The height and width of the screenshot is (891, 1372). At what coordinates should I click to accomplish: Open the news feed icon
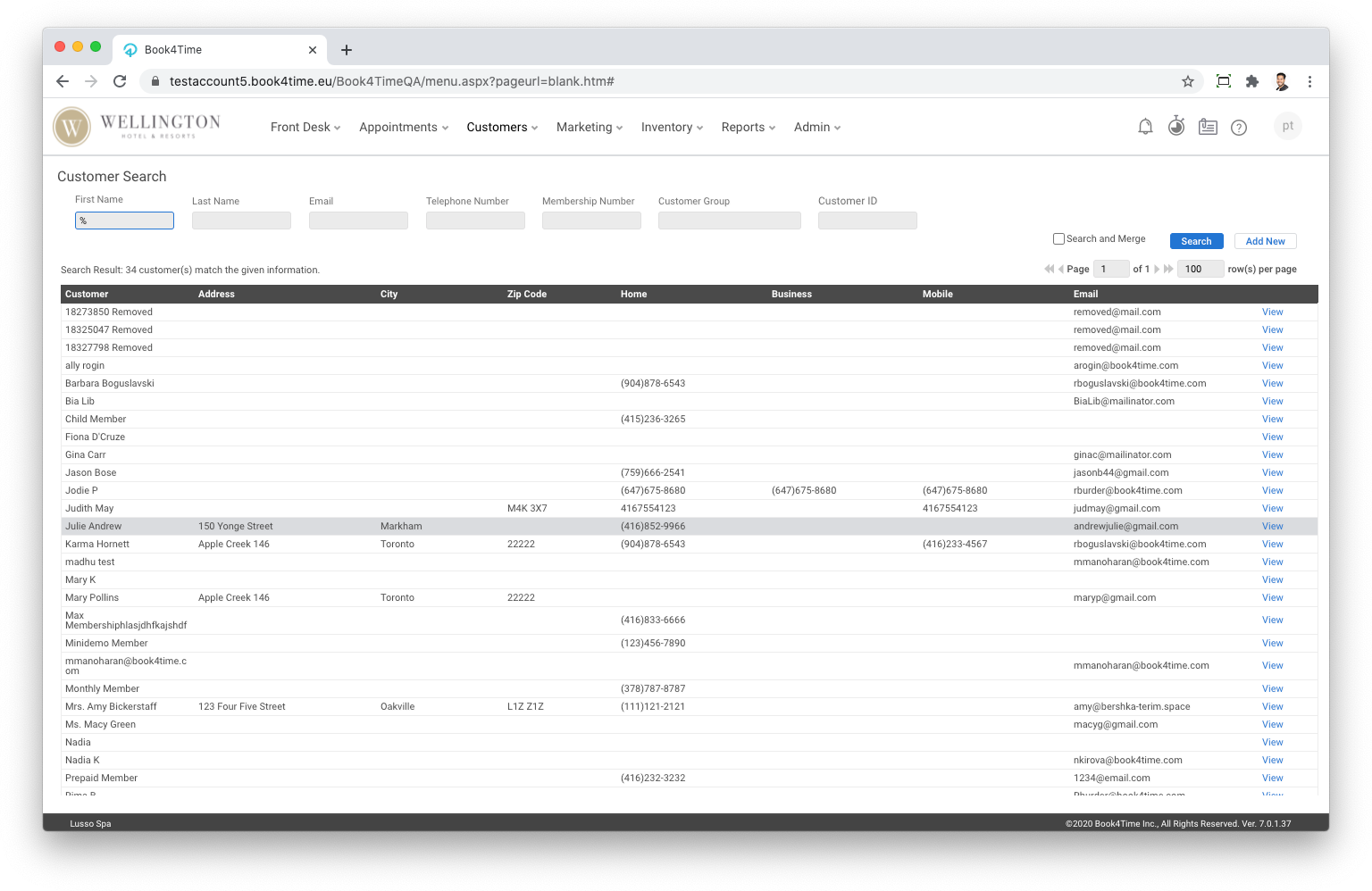coord(1208,127)
